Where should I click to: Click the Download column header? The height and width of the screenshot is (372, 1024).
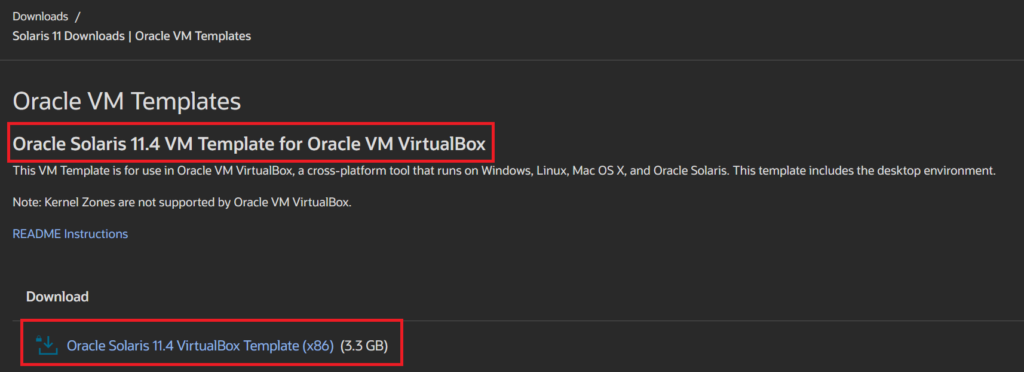tap(57, 297)
